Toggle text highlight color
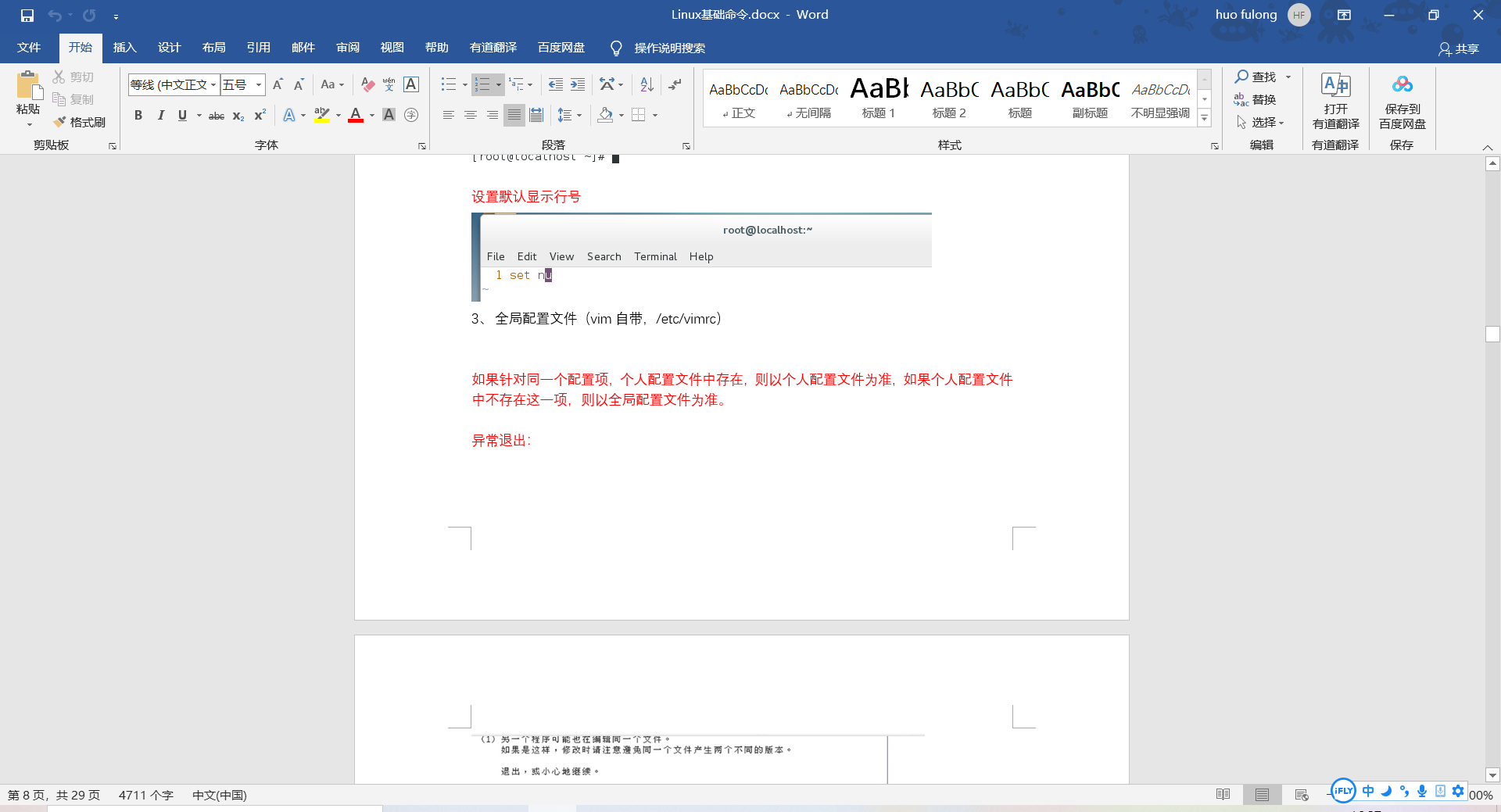 coord(321,115)
